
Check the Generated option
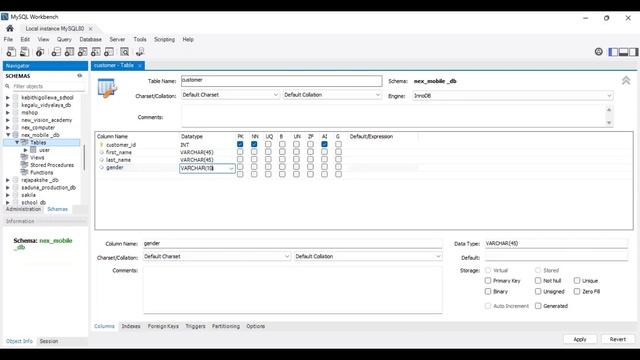click(x=538, y=305)
